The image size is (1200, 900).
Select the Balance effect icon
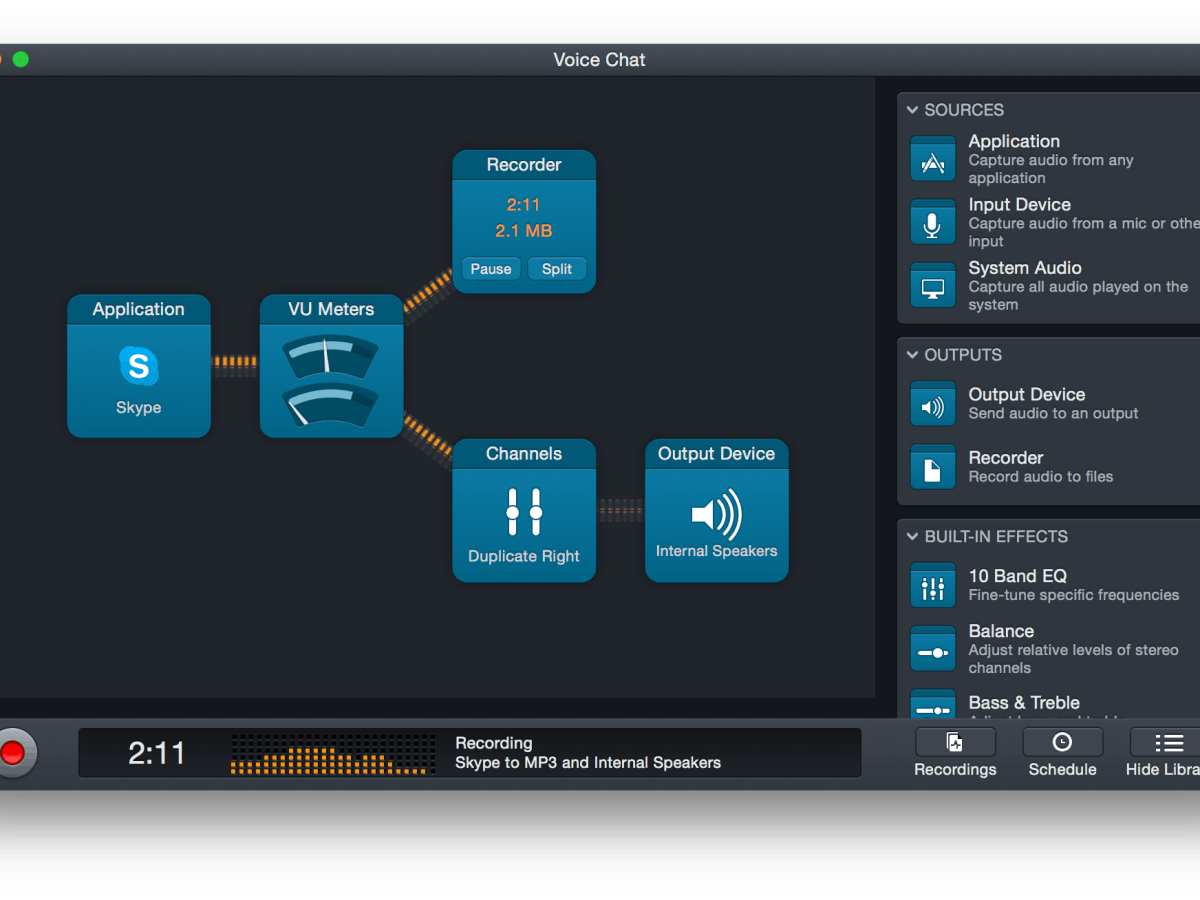[x=932, y=650]
